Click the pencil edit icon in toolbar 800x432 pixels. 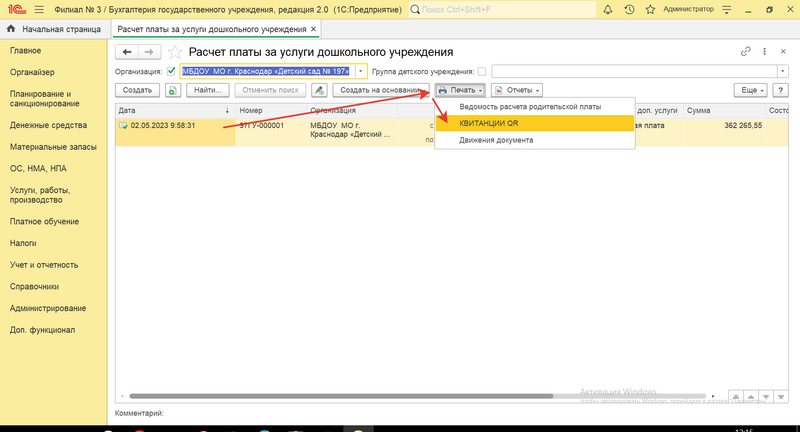point(318,90)
